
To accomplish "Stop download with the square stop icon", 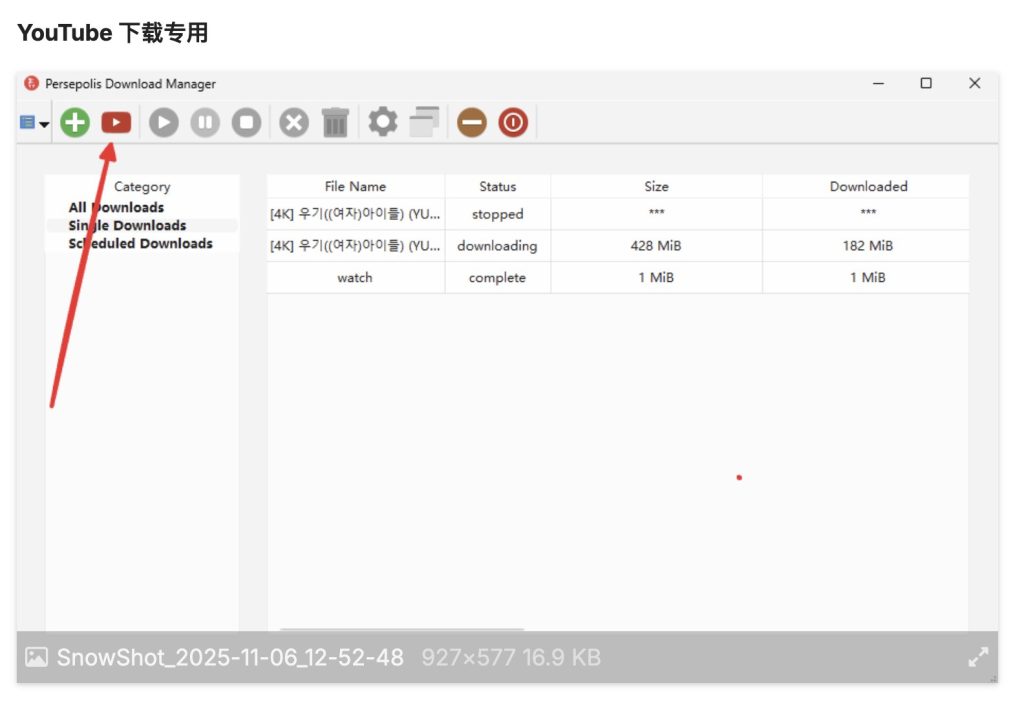I will coord(246,123).
